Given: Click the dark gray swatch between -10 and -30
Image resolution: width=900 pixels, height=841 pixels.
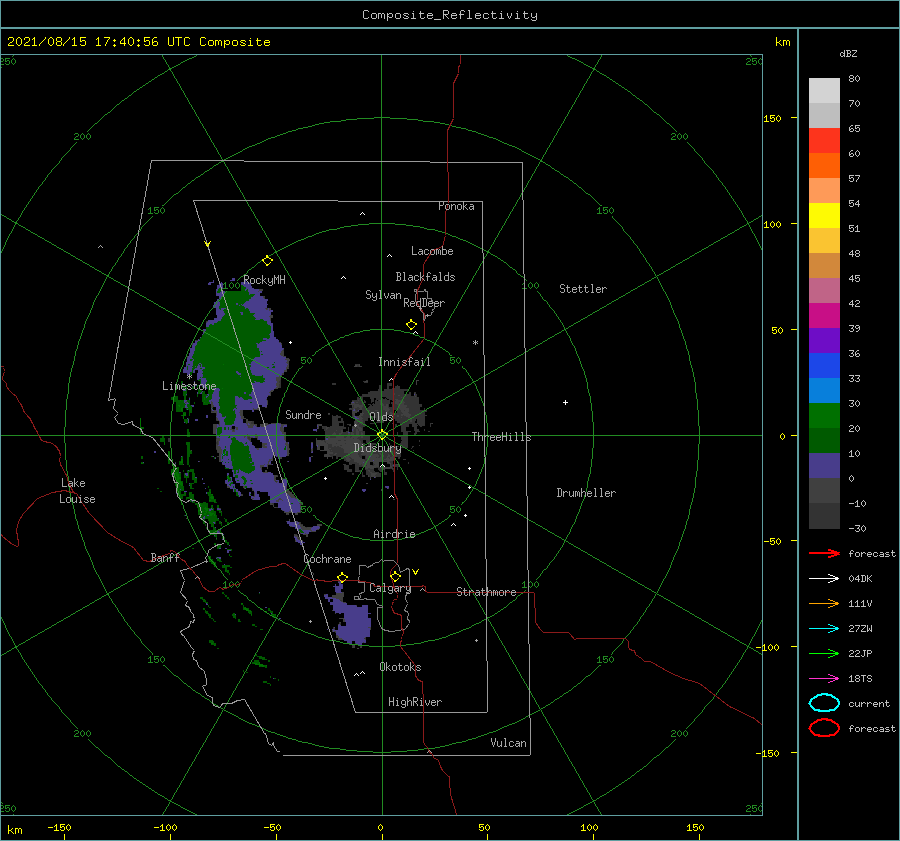Looking at the screenshot, I should coord(824,516).
